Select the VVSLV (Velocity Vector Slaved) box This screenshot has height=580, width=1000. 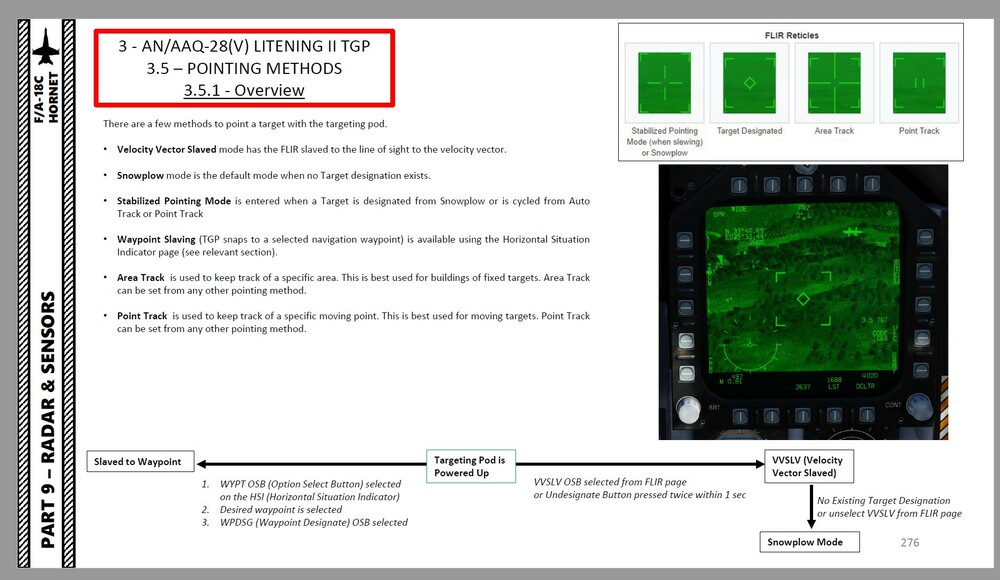(x=809, y=466)
